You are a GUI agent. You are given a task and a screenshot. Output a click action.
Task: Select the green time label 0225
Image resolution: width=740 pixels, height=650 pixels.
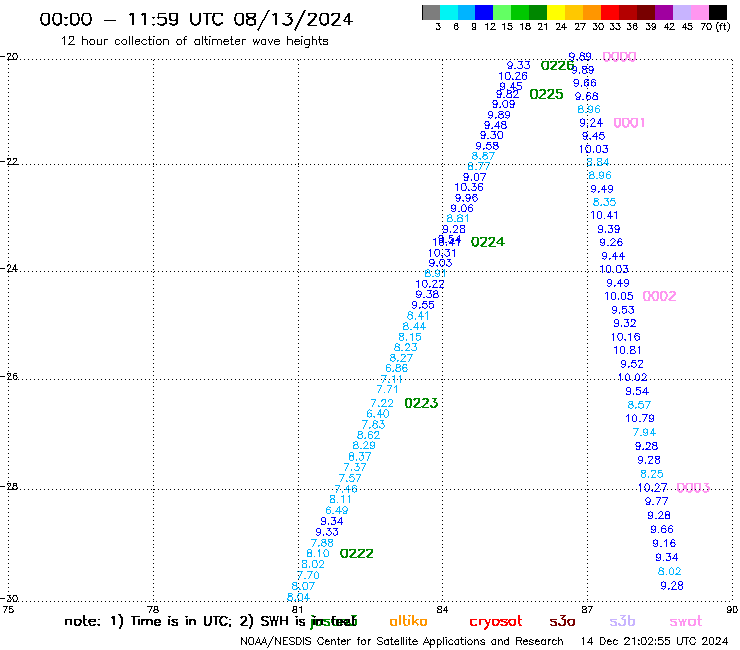546,94
